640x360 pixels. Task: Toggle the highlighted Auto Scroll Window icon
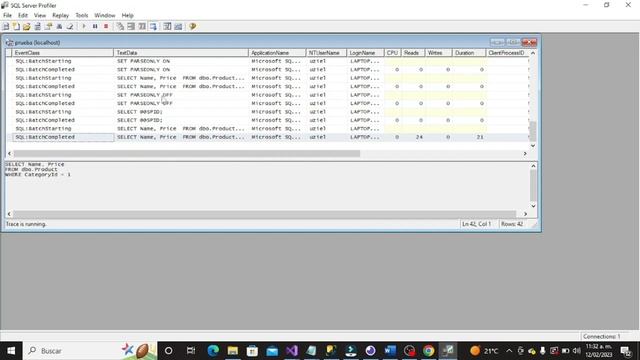tap(153, 27)
